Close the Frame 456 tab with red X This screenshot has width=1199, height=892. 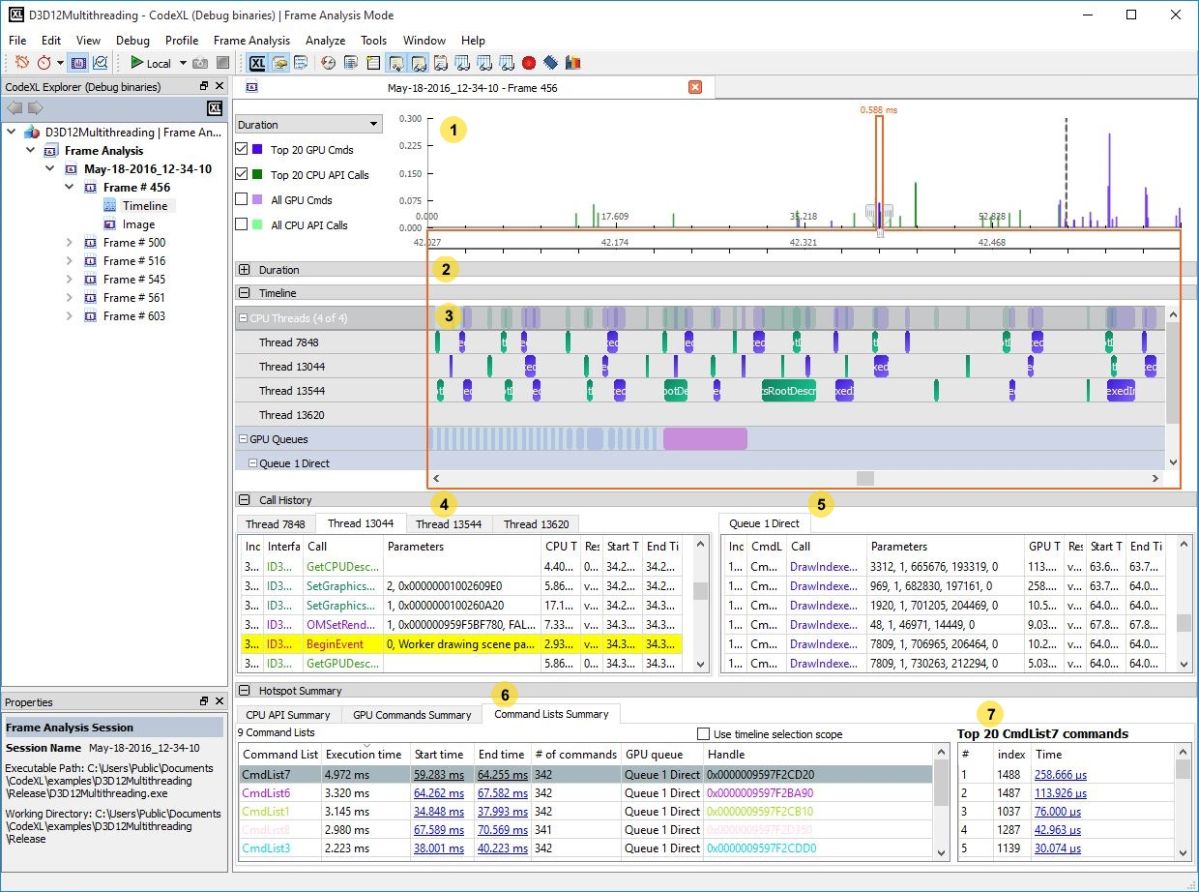(x=694, y=87)
